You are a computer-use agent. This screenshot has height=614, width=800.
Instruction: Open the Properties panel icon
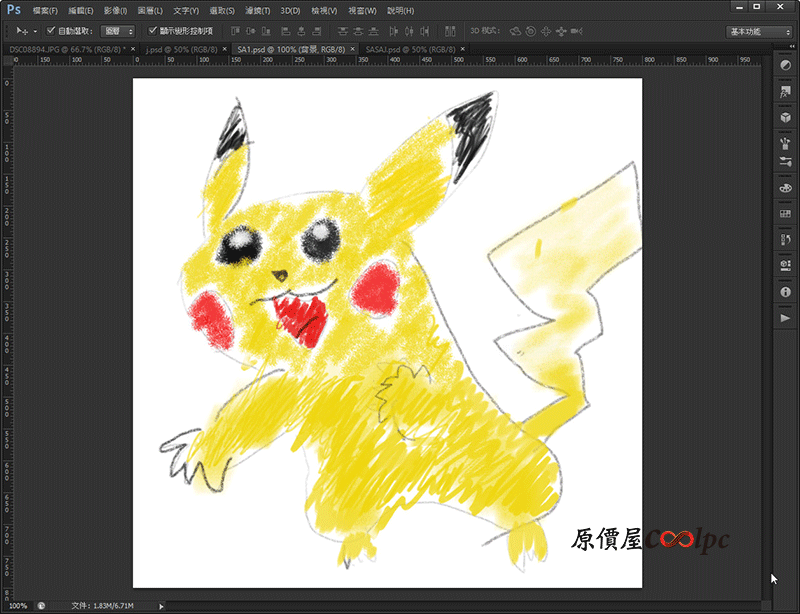point(786,265)
